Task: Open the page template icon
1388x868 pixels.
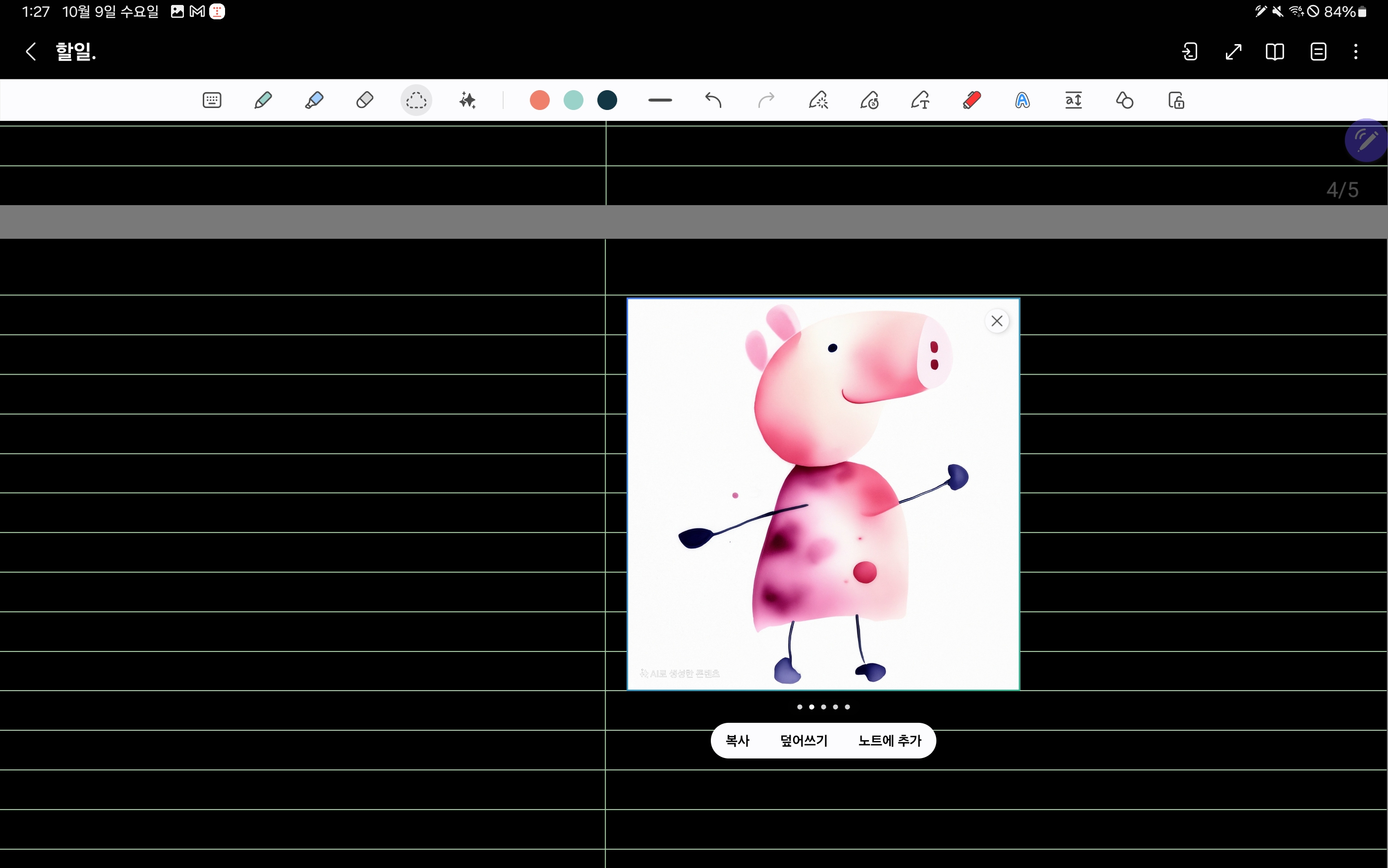Action: (x=1319, y=52)
